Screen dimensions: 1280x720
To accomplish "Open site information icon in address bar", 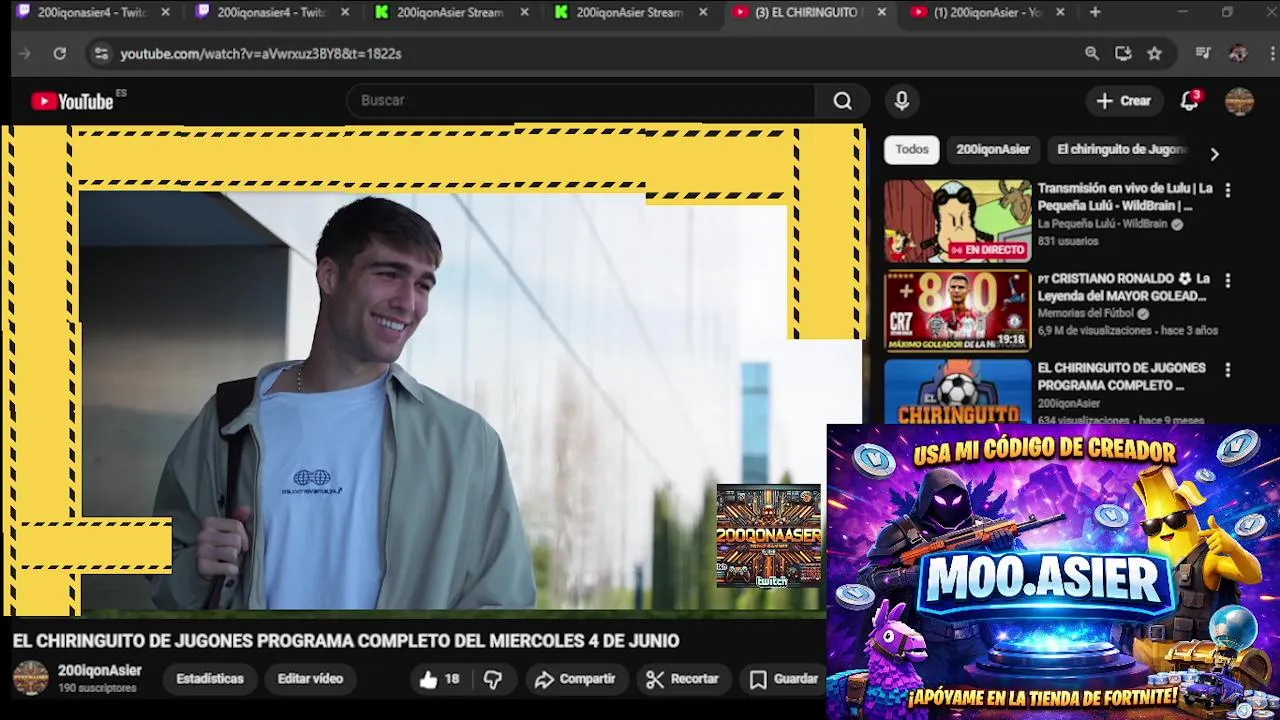I will [101, 54].
